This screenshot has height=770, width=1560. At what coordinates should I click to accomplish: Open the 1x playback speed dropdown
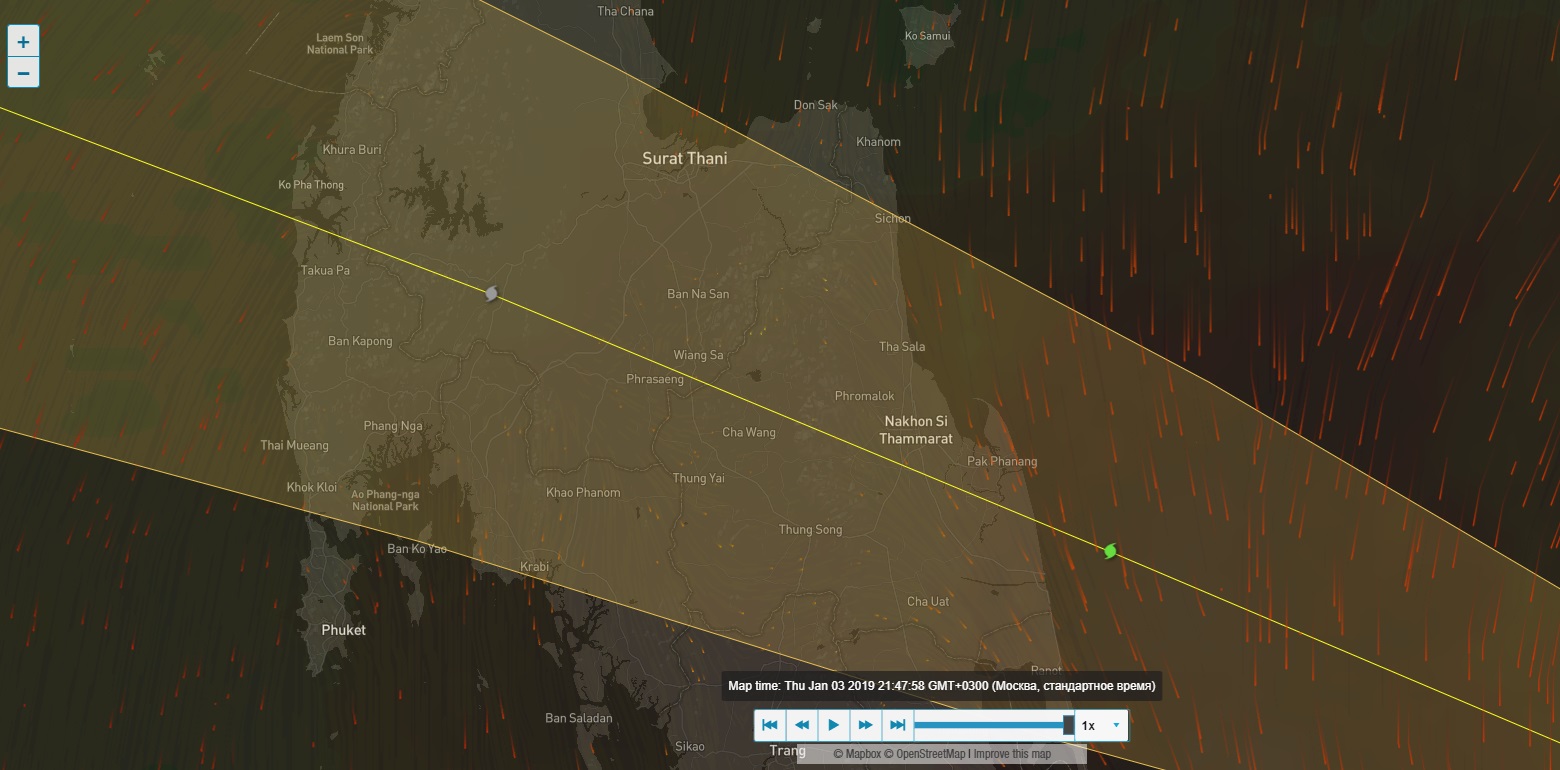[x=1101, y=725]
